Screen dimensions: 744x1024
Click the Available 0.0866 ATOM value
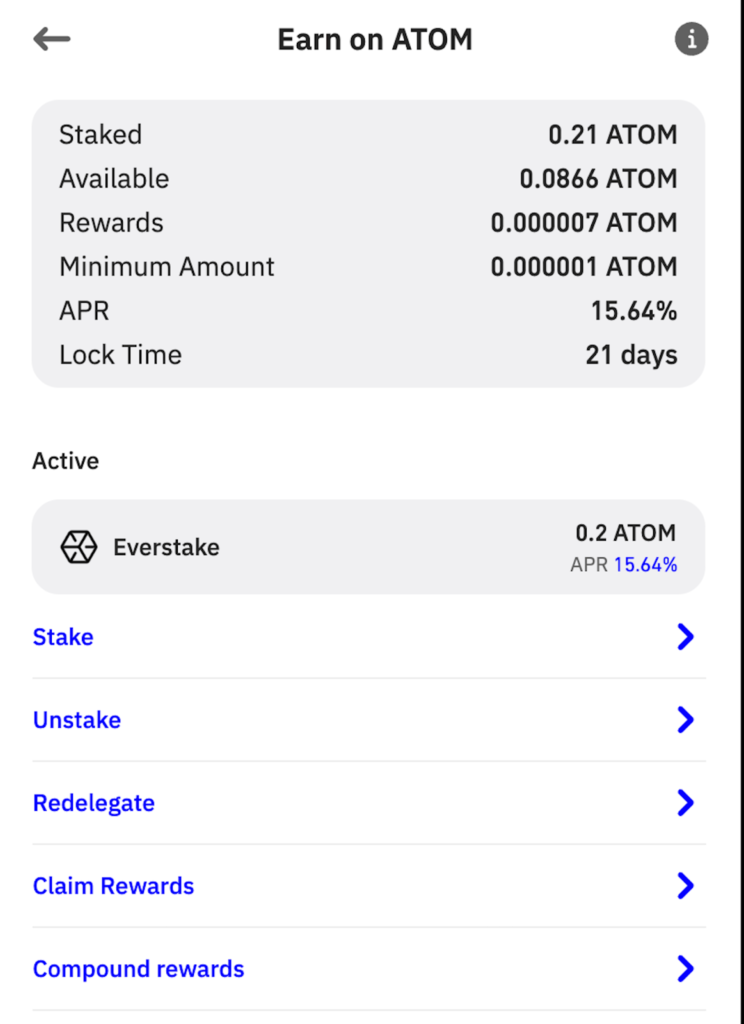[x=598, y=179]
